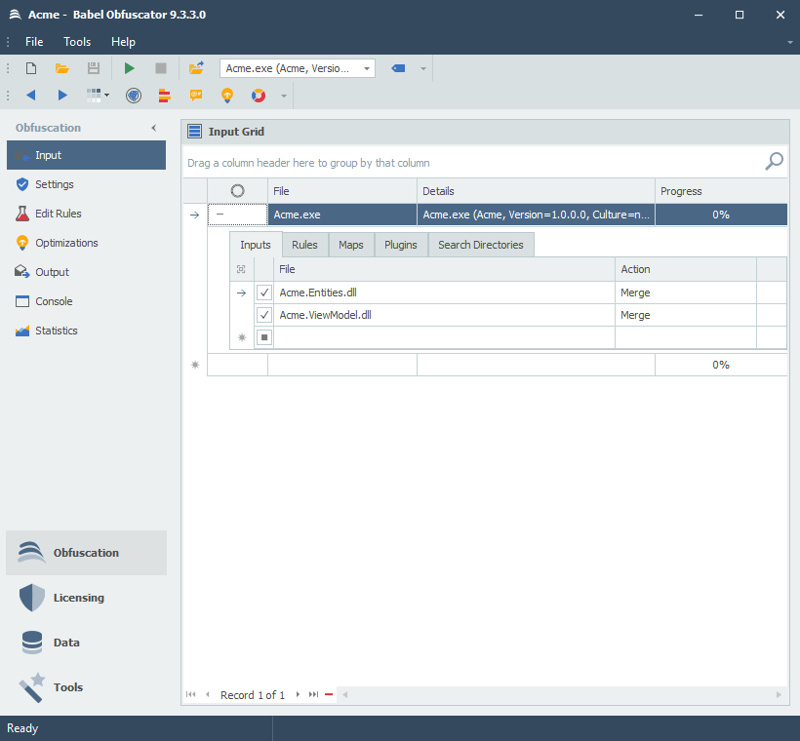Switch to the Obfuscation section
800x741 pixels.
(x=86, y=553)
